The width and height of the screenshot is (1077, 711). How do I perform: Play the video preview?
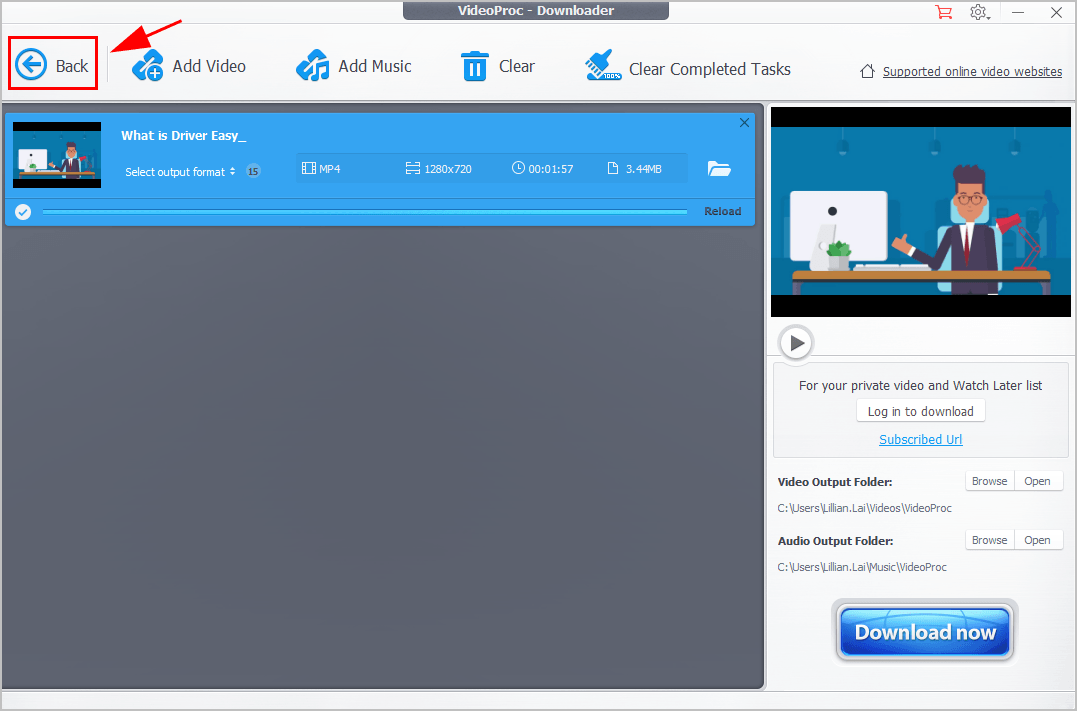tap(796, 343)
